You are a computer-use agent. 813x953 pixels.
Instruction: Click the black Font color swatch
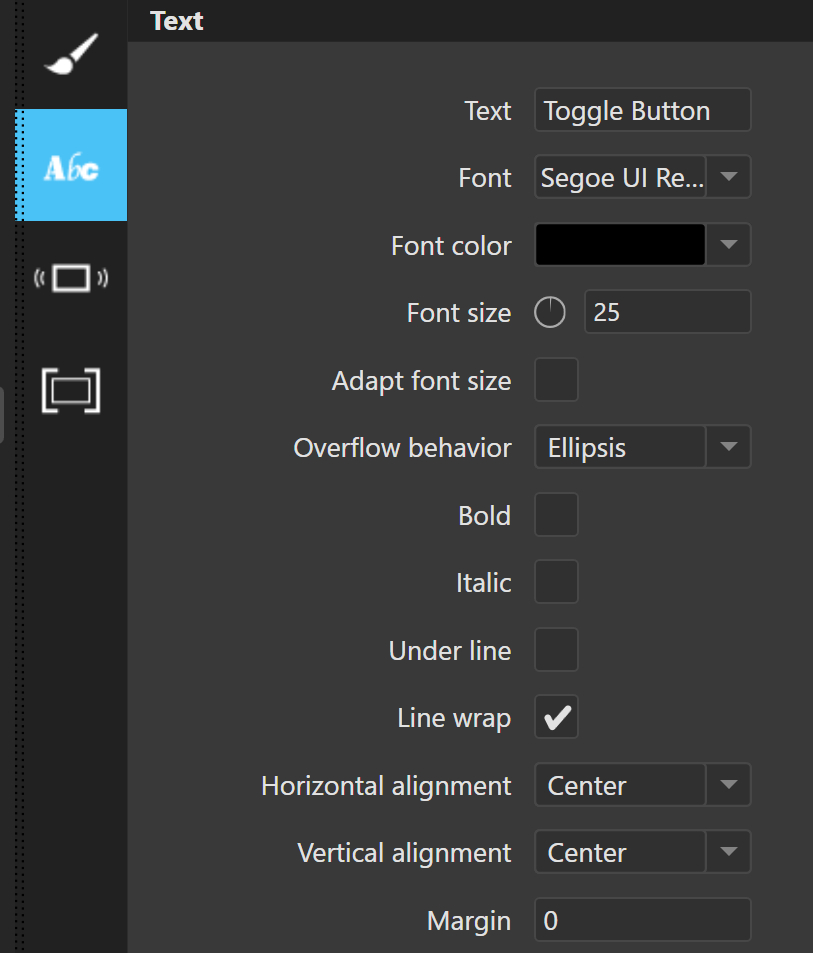[620, 244]
